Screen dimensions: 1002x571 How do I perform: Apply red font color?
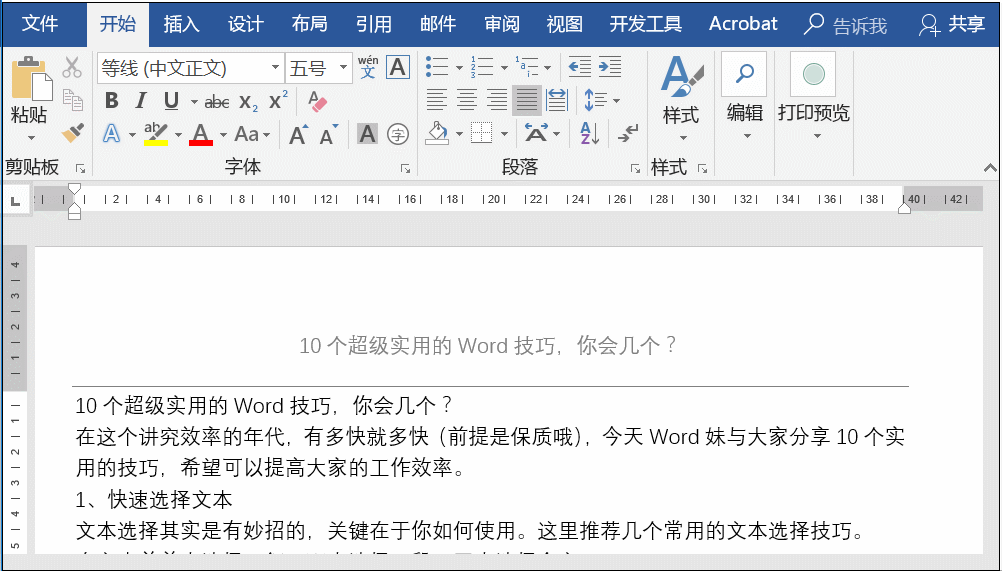tap(201, 133)
